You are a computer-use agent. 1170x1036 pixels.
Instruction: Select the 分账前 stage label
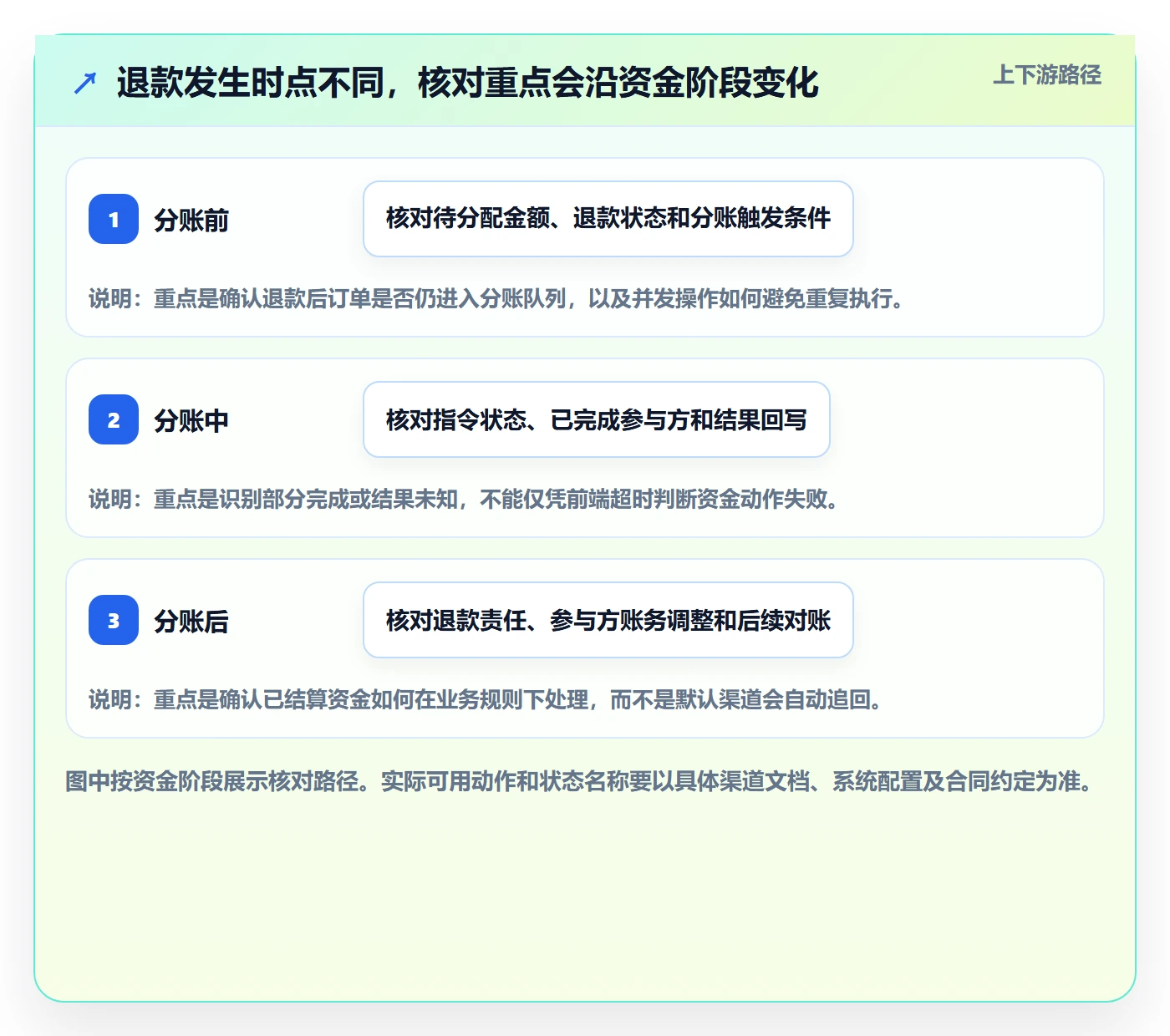[x=191, y=221]
